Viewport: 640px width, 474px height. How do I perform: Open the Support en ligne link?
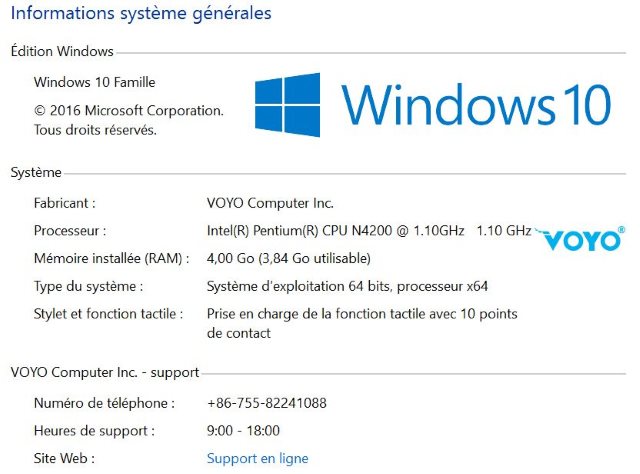coord(258,458)
